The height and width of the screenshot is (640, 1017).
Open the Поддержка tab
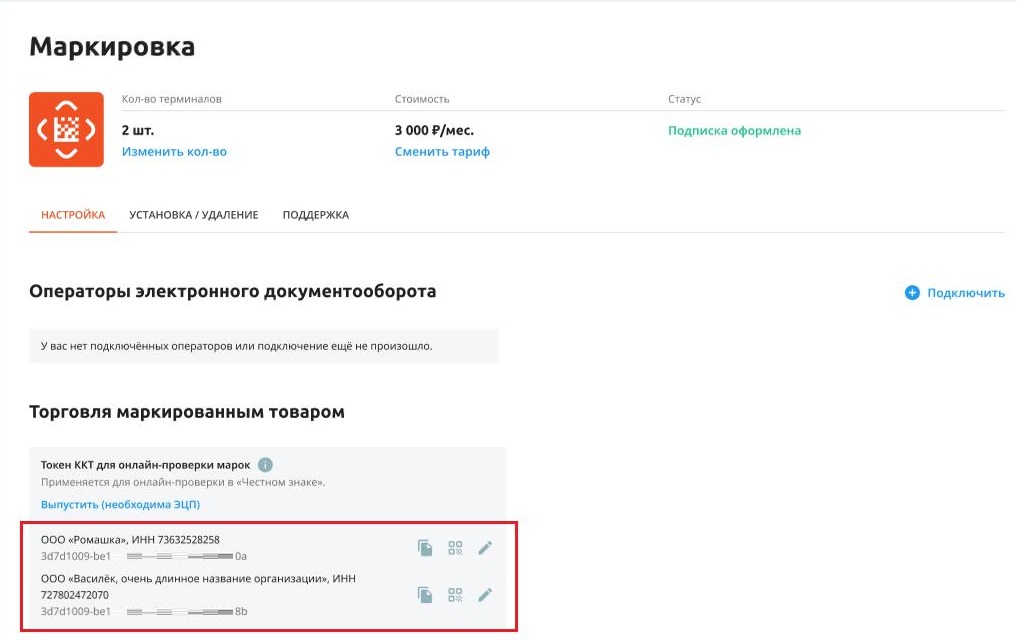pyautogui.click(x=315, y=215)
